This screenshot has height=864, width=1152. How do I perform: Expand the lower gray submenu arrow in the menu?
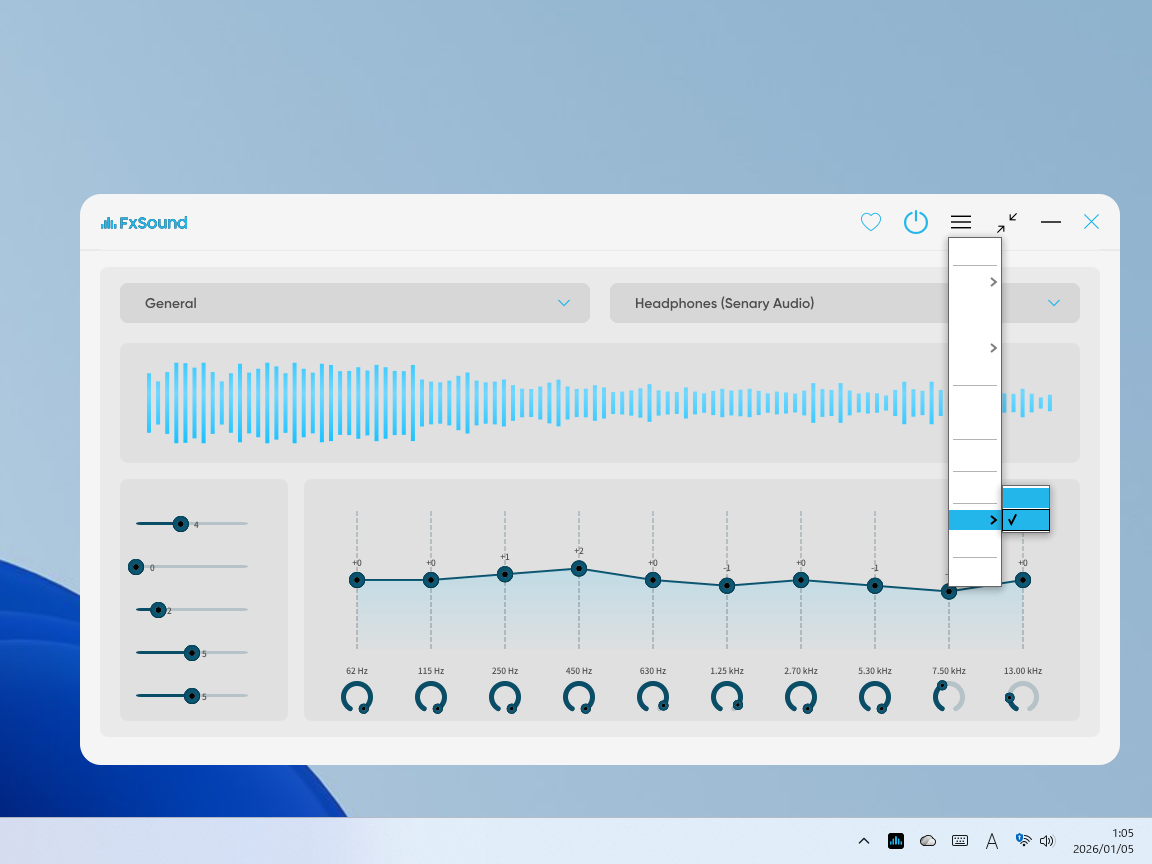pyautogui.click(x=993, y=348)
